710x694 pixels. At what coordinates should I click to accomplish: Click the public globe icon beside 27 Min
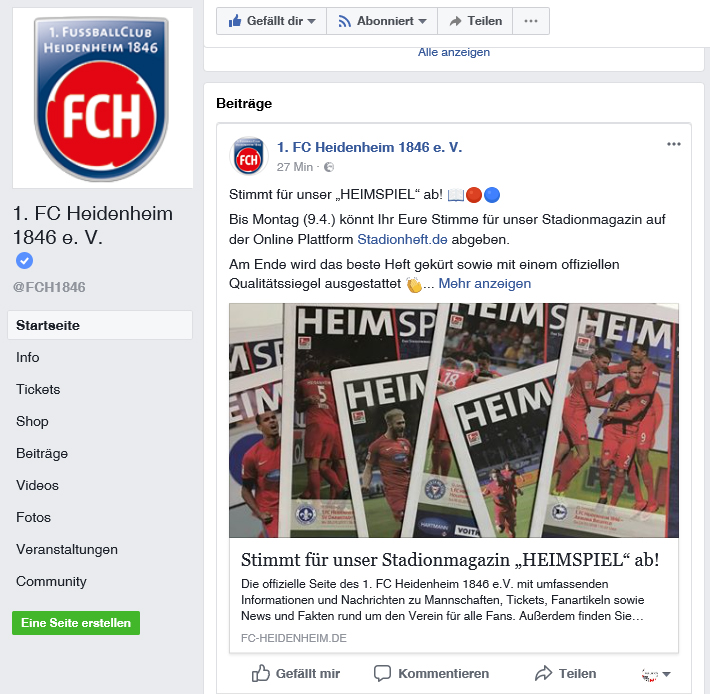coord(329,167)
